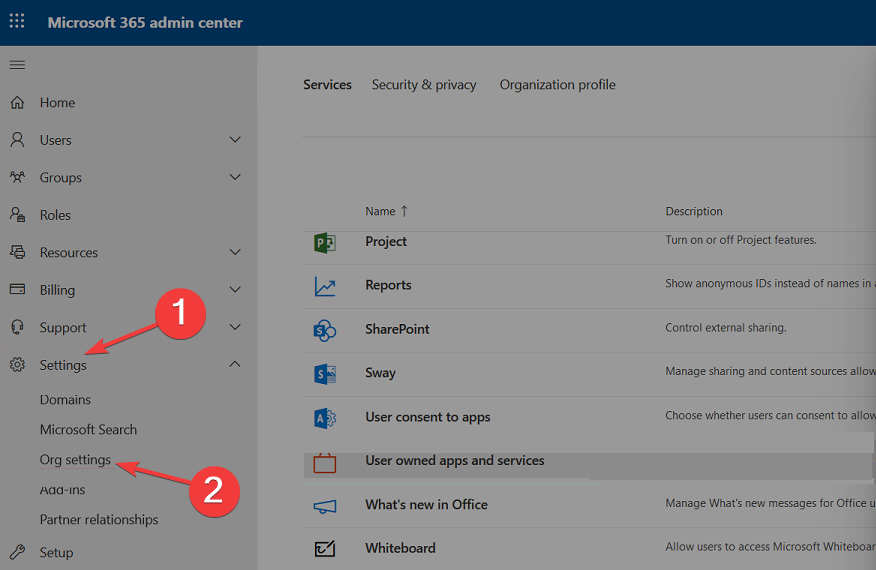
Task: Click 'Control external sharing.' description
Action: tap(726, 327)
